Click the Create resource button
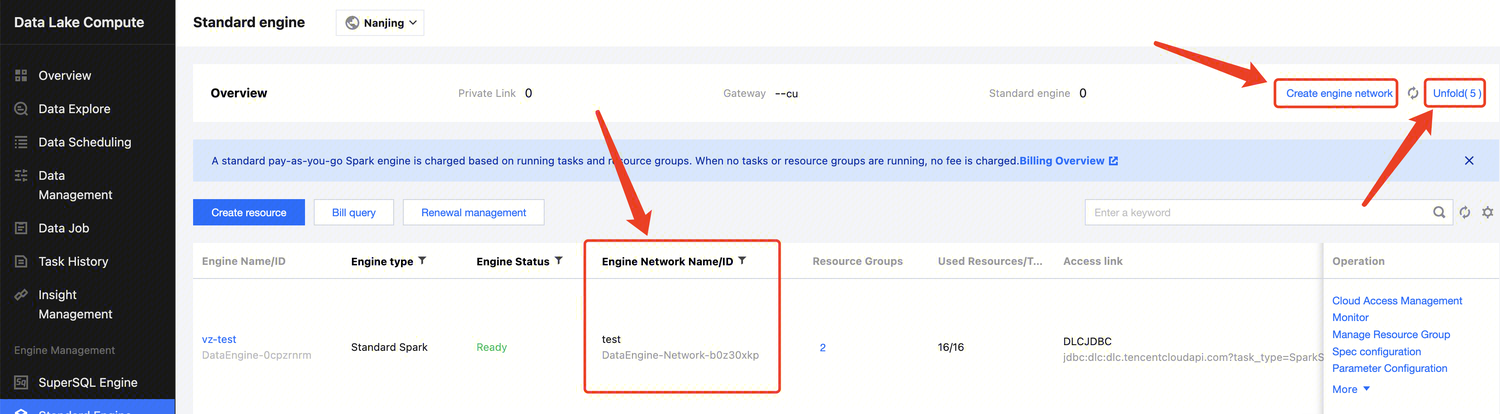The height and width of the screenshot is (414, 1500). (249, 212)
